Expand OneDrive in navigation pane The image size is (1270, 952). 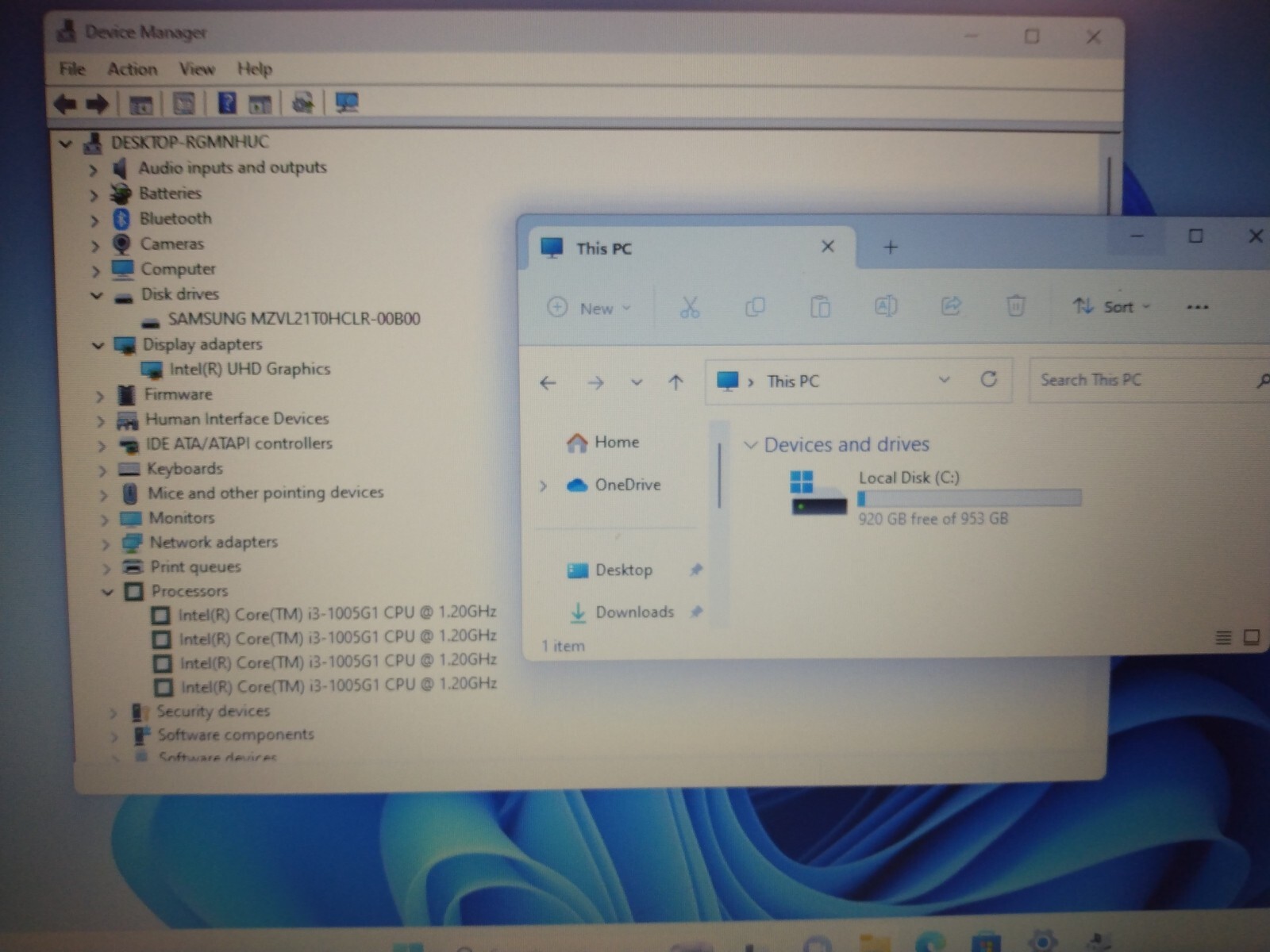coord(544,486)
